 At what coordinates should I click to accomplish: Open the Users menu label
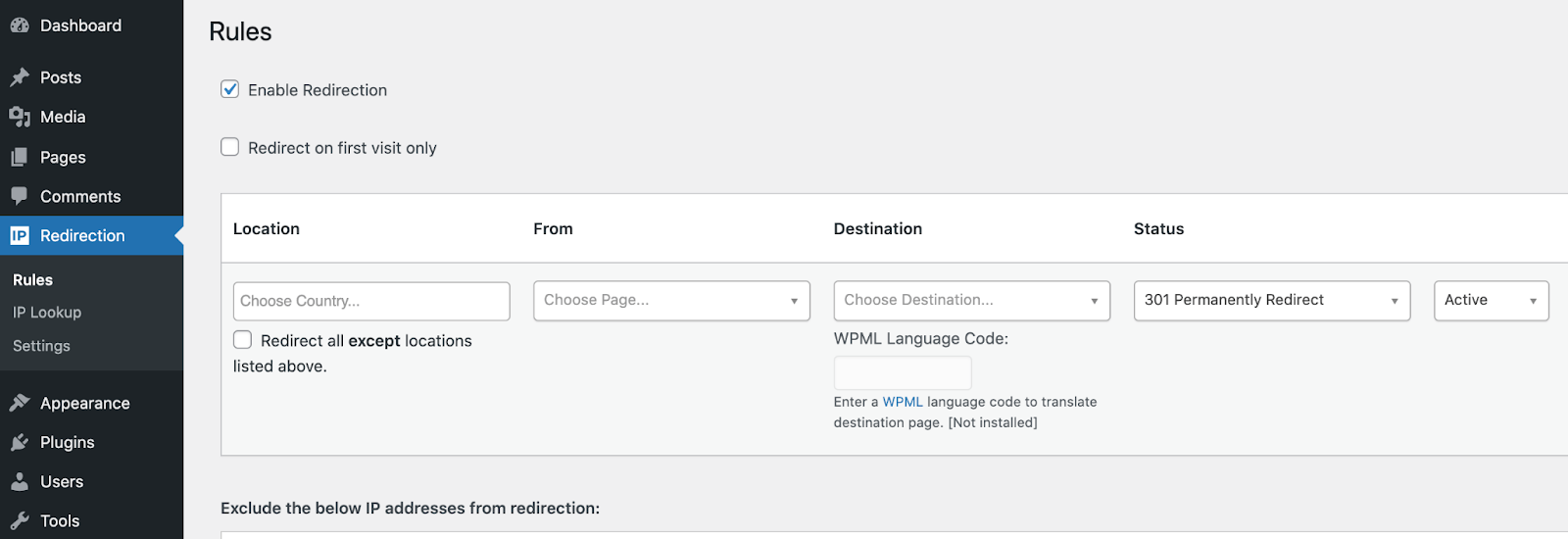(62, 481)
